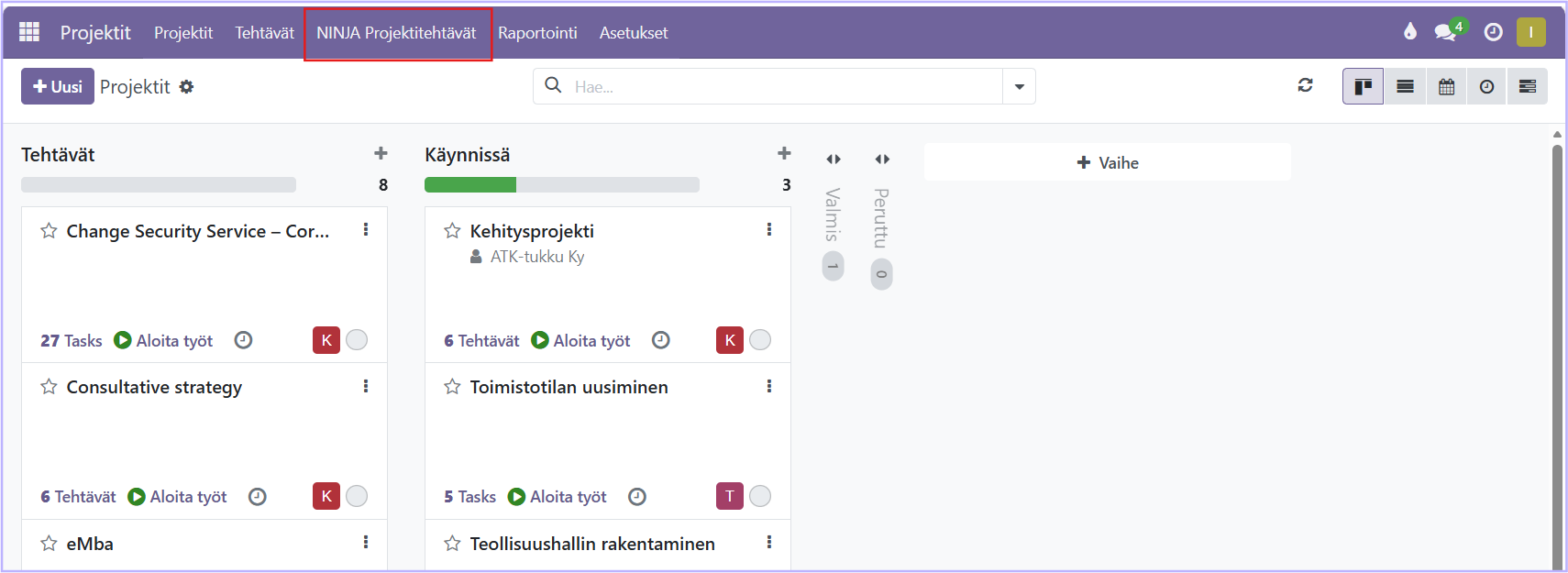Star the Kehitysprojekti project as favorite
Image resolution: width=1568 pixels, height=573 pixels.
pos(452,231)
